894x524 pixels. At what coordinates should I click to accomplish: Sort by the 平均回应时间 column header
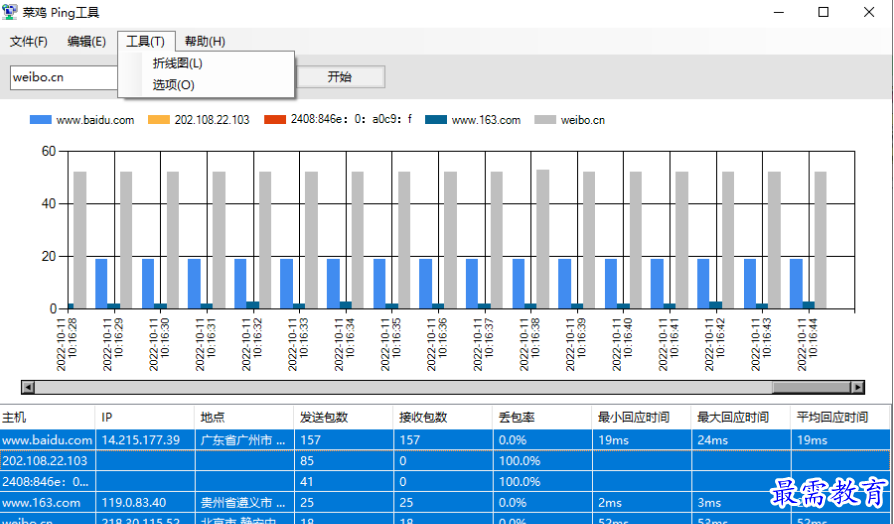pos(840,417)
